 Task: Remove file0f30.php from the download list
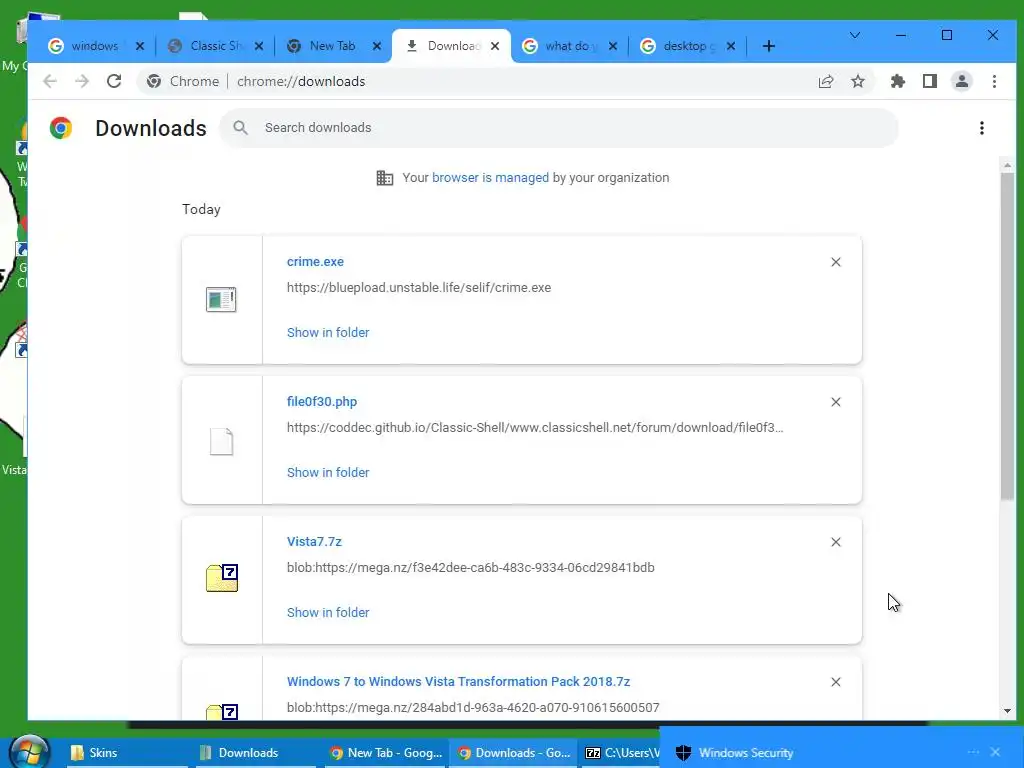(x=835, y=402)
